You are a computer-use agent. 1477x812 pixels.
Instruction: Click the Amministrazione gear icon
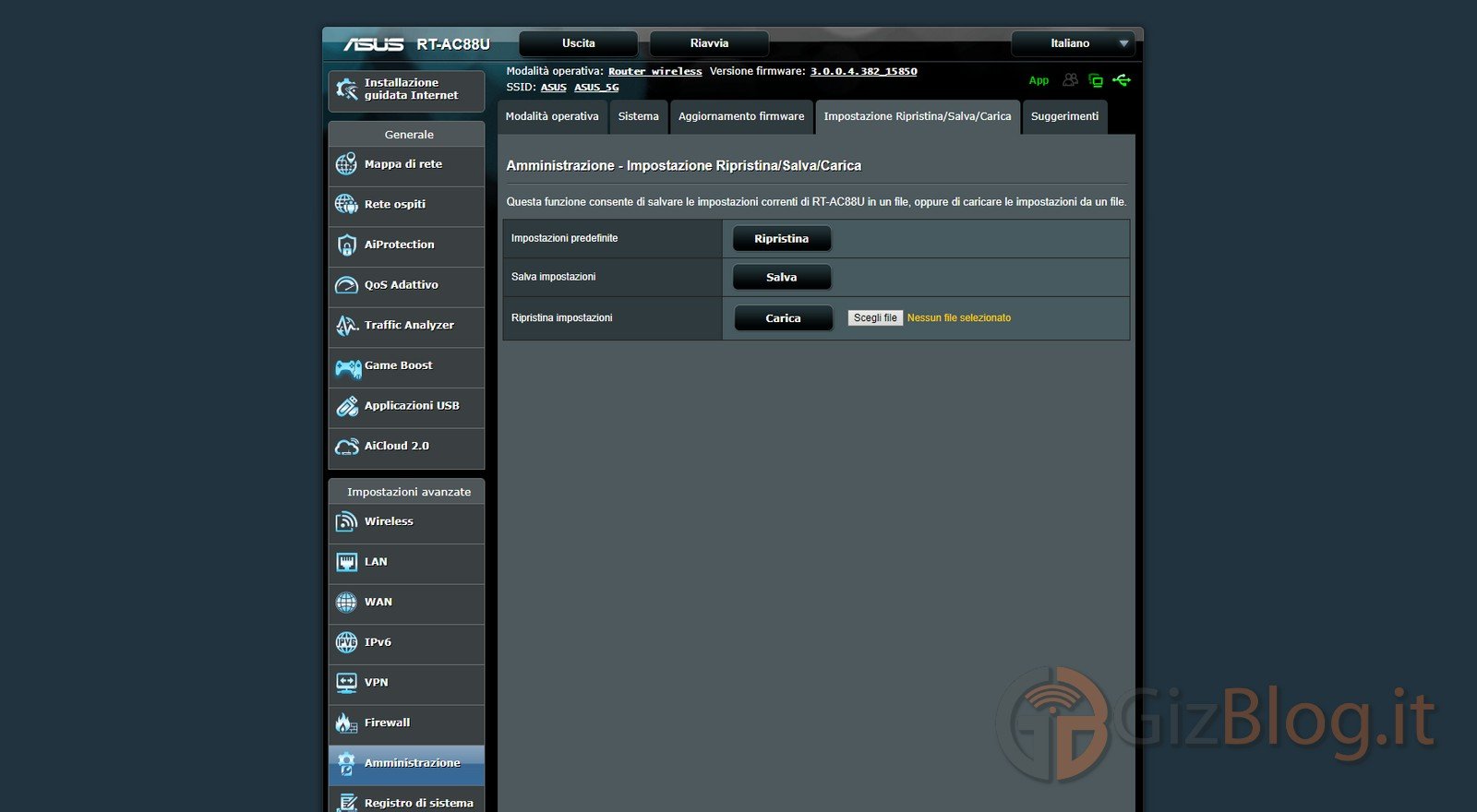click(x=346, y=763)
